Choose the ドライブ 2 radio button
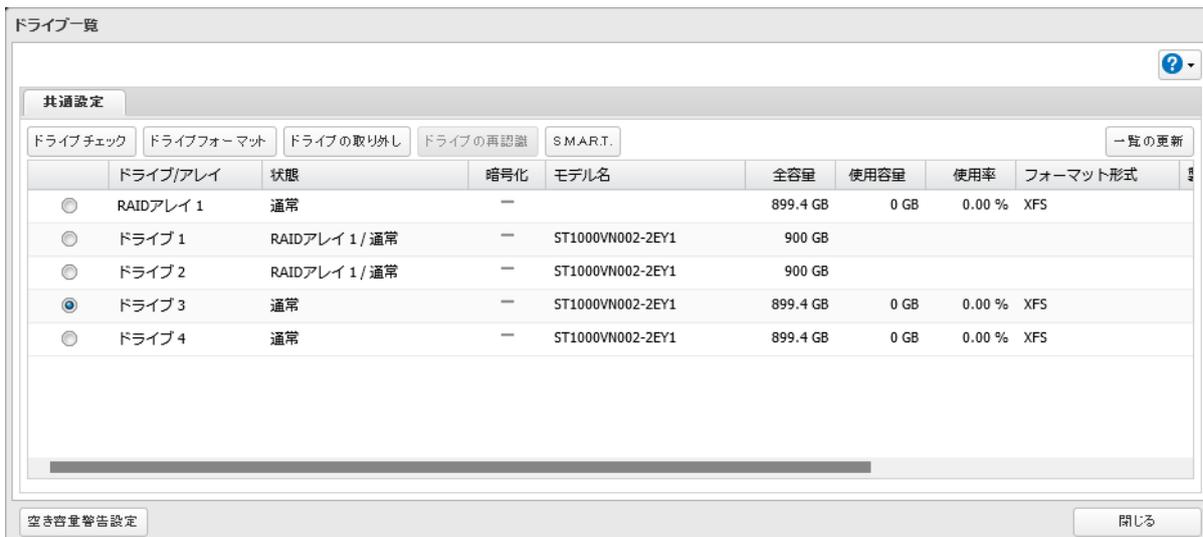 [x=68, y=272]
